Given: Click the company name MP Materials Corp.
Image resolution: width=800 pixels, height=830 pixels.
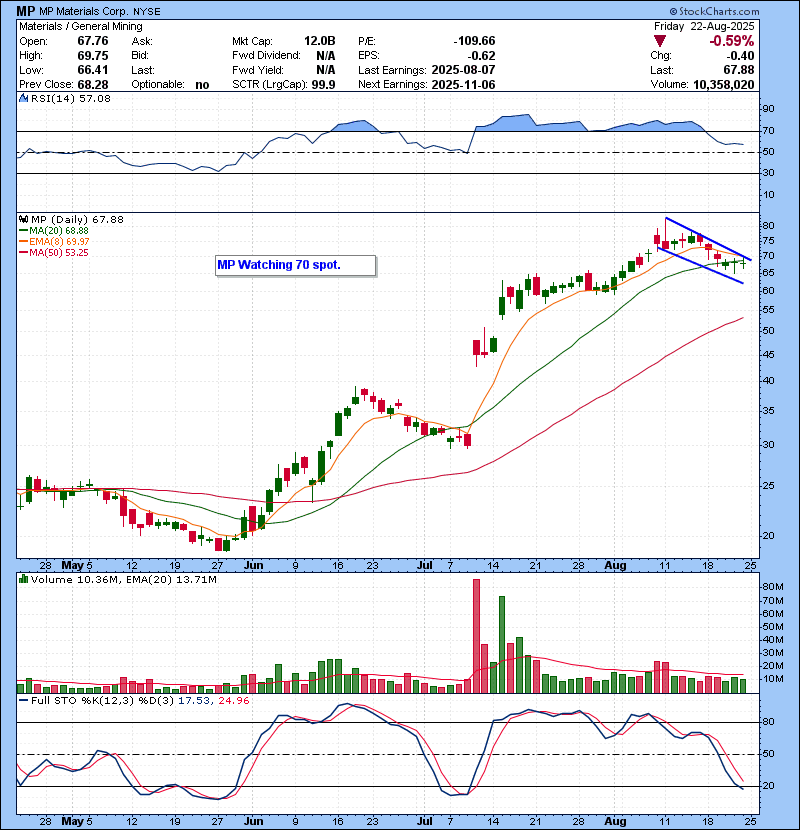Looking at the screenshot, I should coord(84,12).
